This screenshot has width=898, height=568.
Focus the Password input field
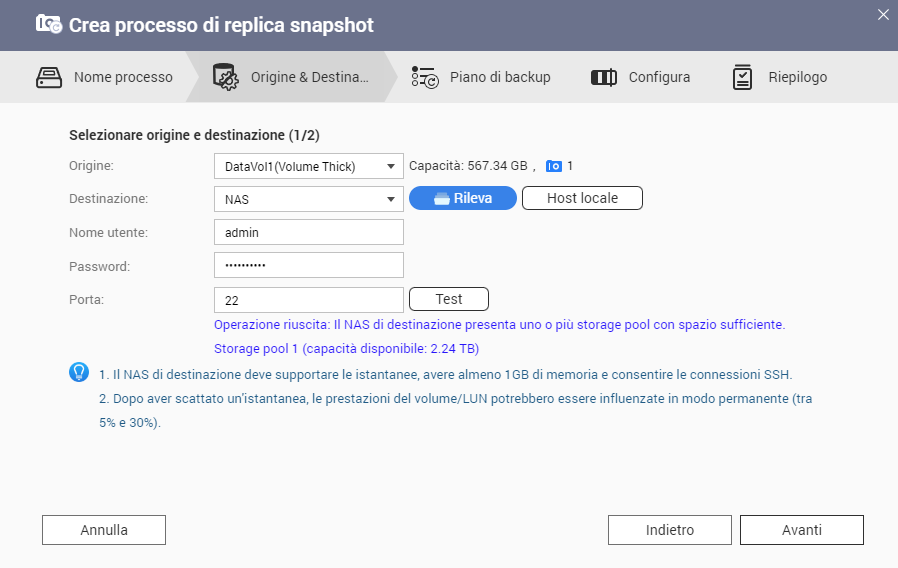coord(309,265)
